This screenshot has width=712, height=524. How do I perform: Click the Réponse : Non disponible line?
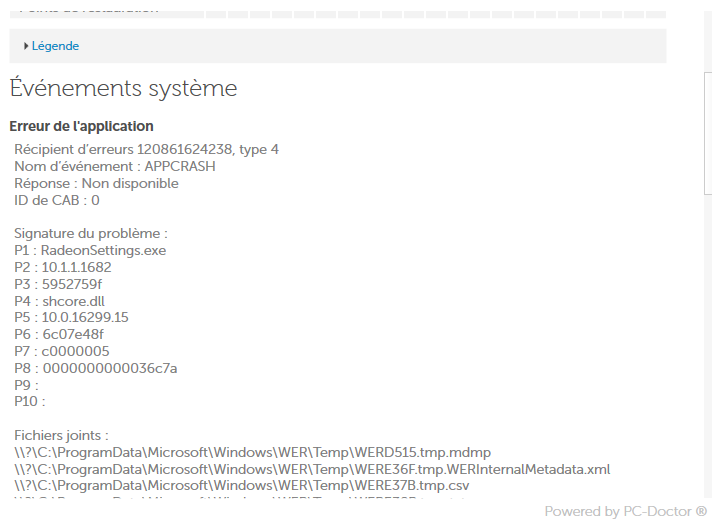tap(96, 183)
